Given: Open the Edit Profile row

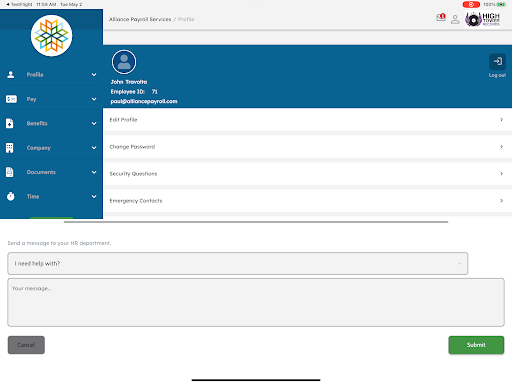Looking at the screenshot, I should click(x=307, y=120).
